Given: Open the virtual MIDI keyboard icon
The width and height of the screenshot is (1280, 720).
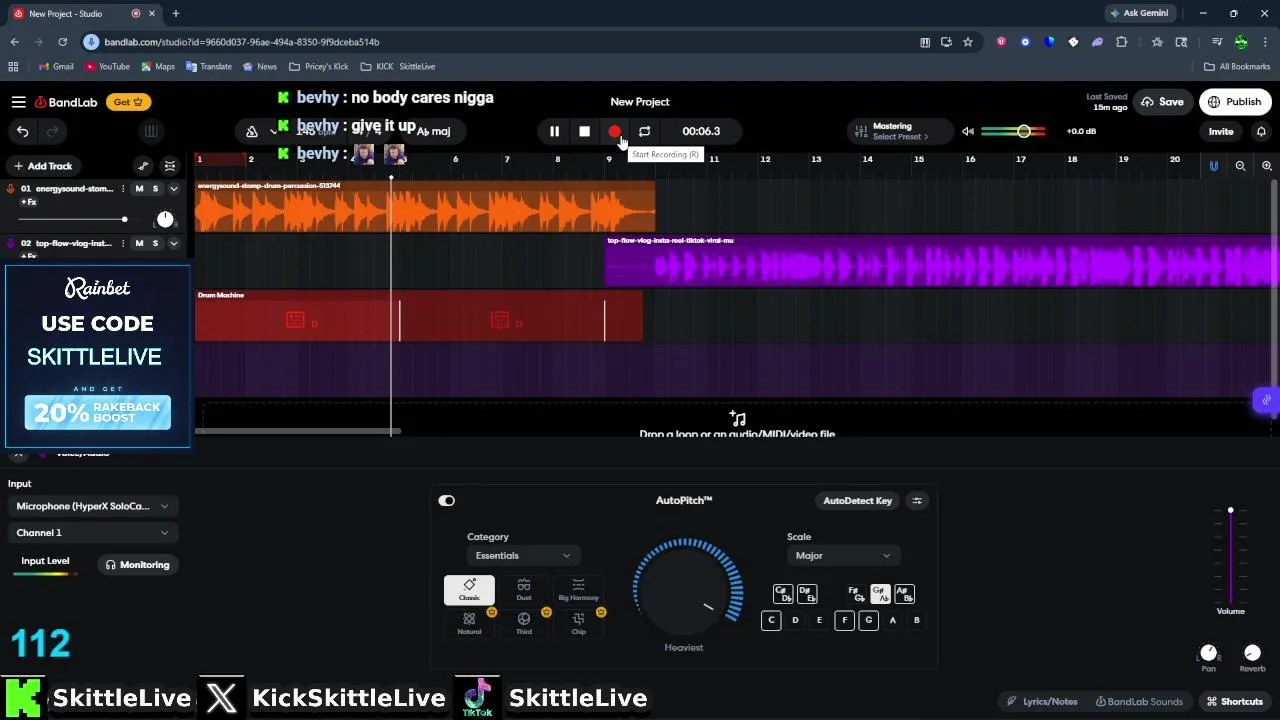Looking at the screenshot, I should [150, 131].
